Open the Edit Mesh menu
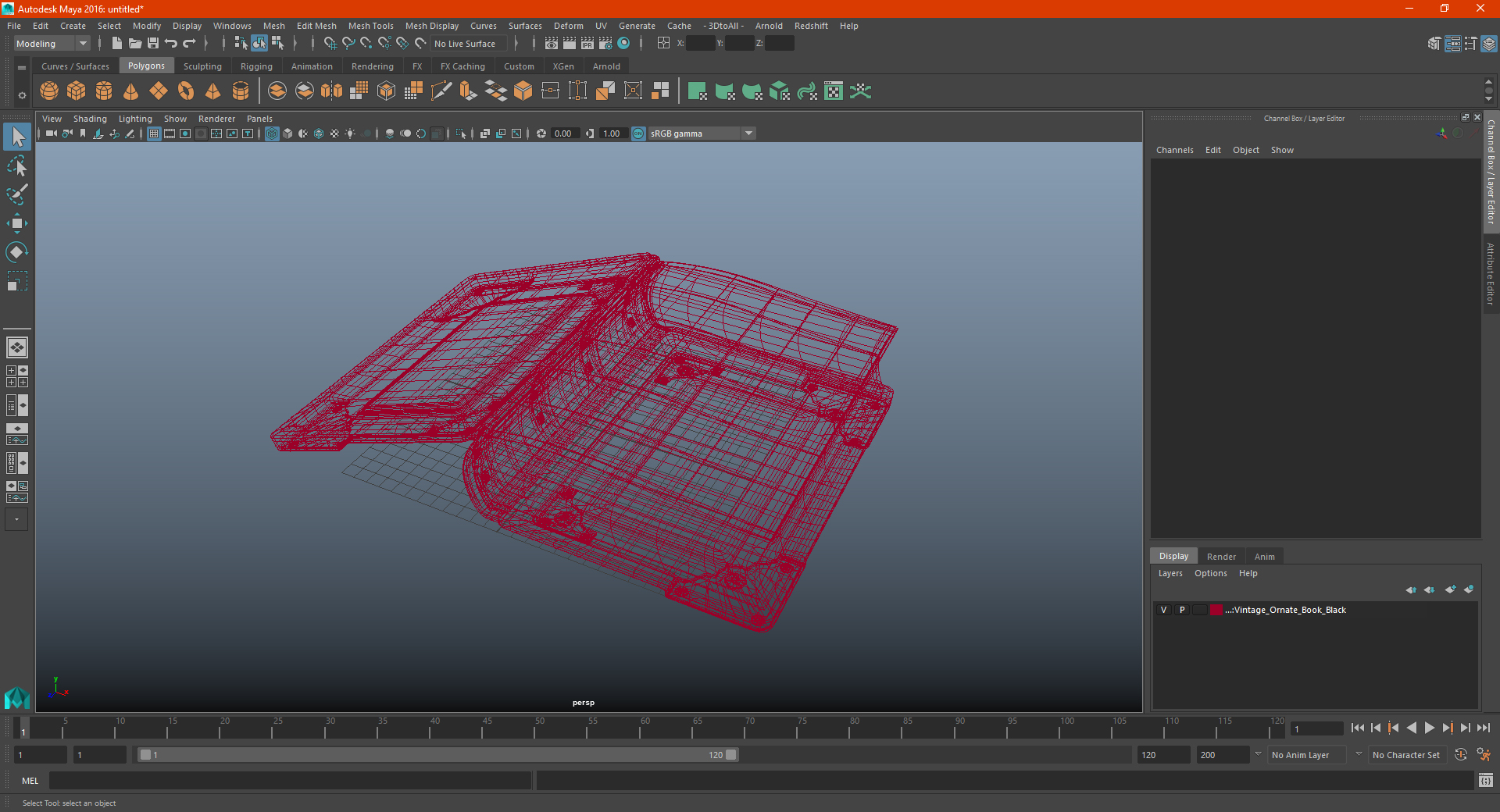 pyautogui.click(x=316, y=26)
